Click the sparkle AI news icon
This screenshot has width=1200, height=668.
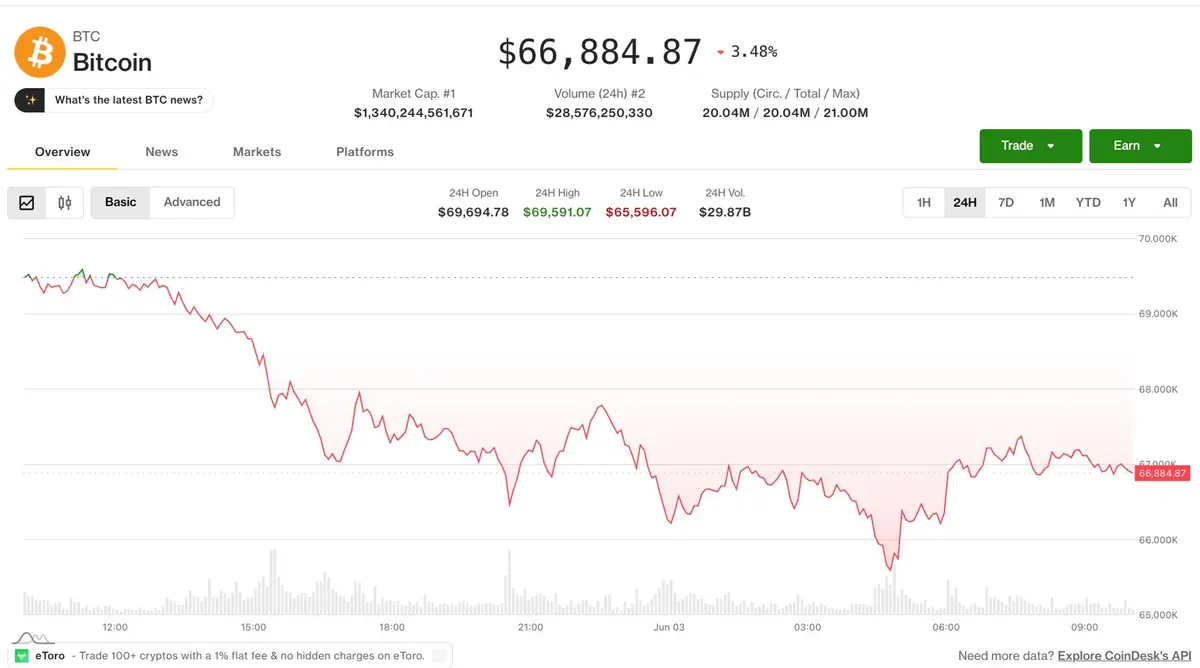tap(31, 100)
